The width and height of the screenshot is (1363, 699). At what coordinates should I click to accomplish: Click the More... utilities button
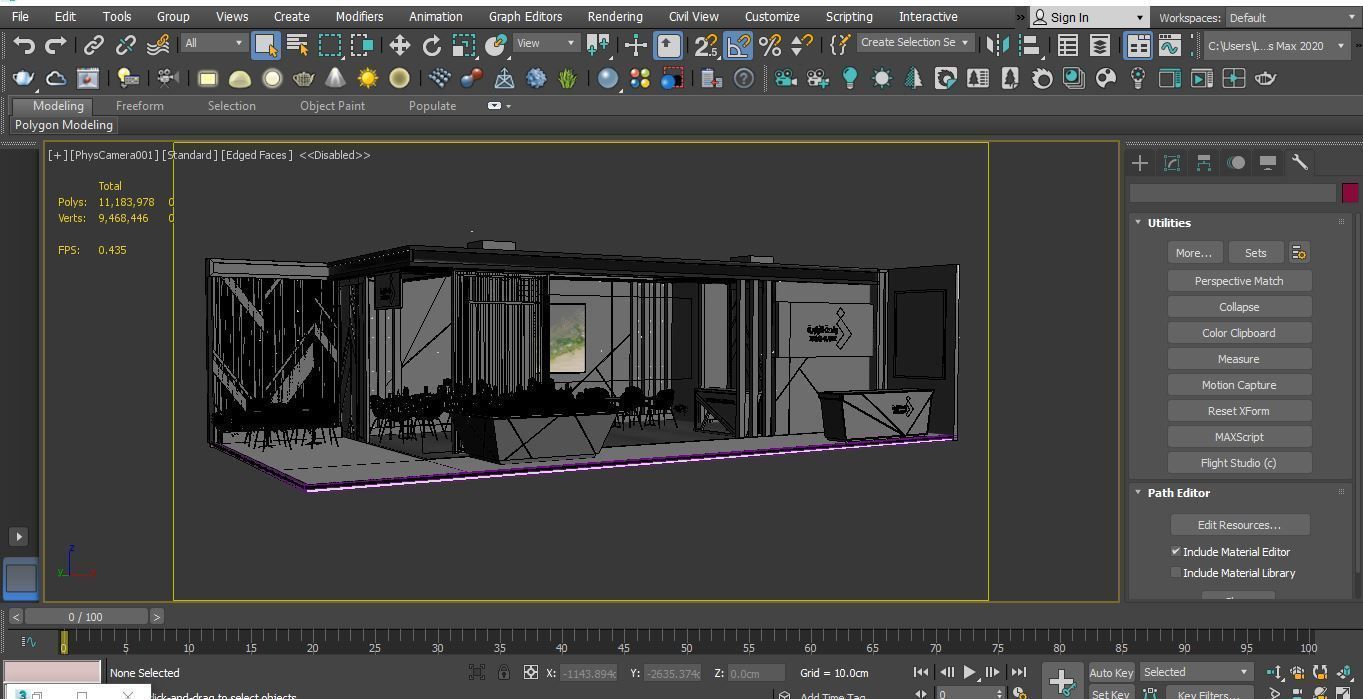tap(1194, 253)
